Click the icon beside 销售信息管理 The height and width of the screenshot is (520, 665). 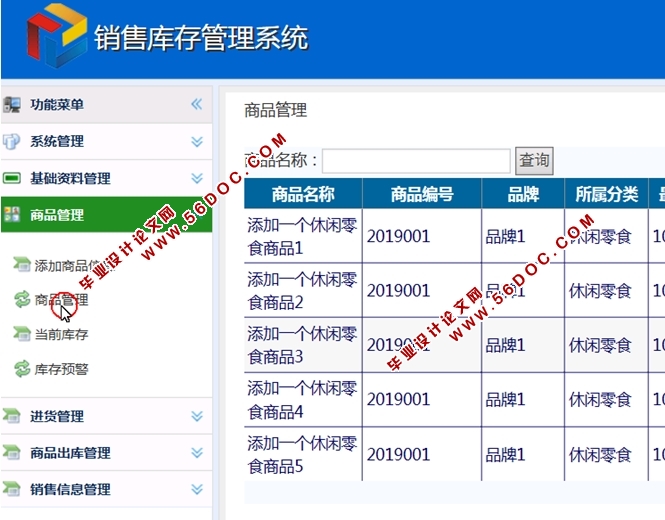[x=11, y=489]
